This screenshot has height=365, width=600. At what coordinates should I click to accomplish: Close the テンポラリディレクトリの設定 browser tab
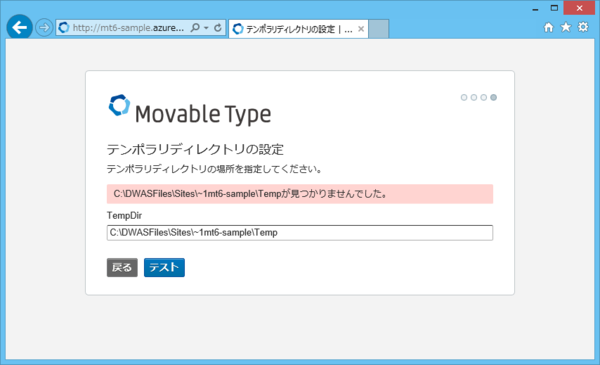pos(360,29)
